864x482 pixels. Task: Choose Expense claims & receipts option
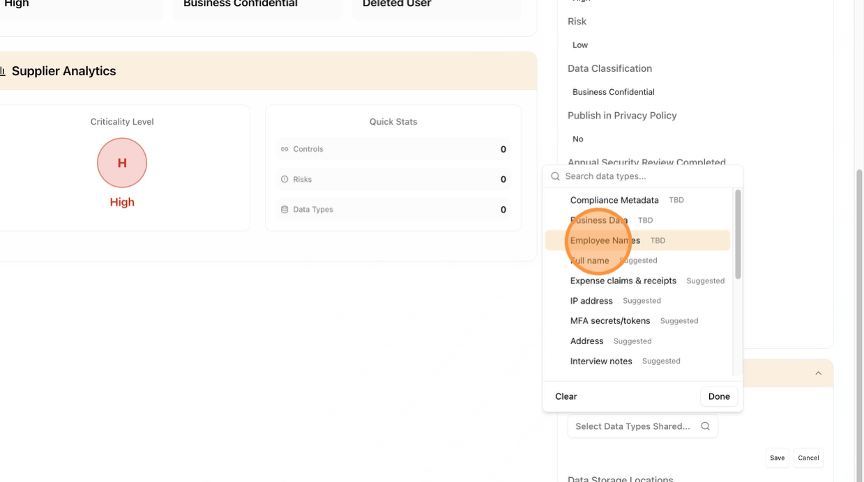623,281
